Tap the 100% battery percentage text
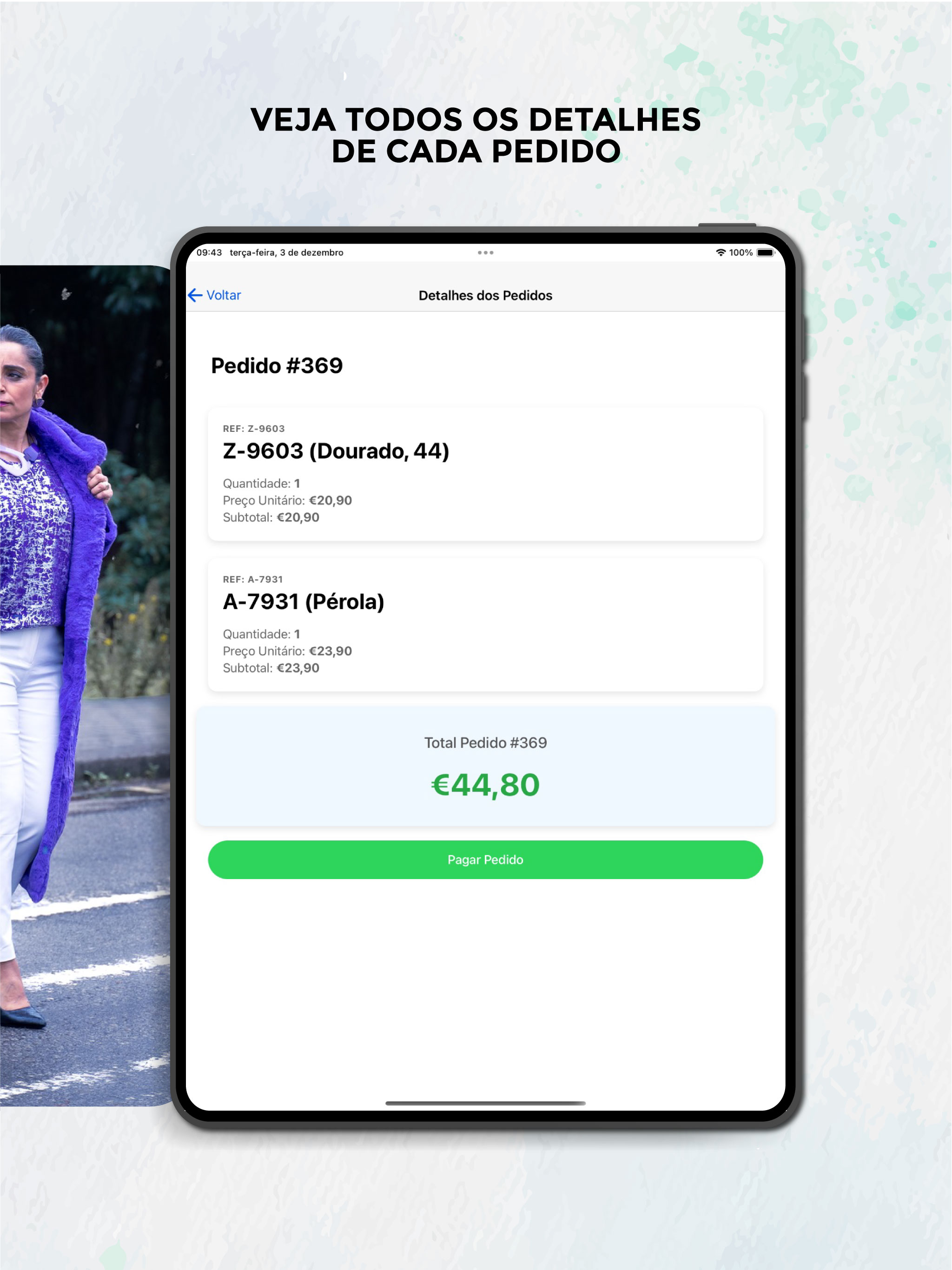This screenshot has width=952, height=1270. [x=740, y=252]
